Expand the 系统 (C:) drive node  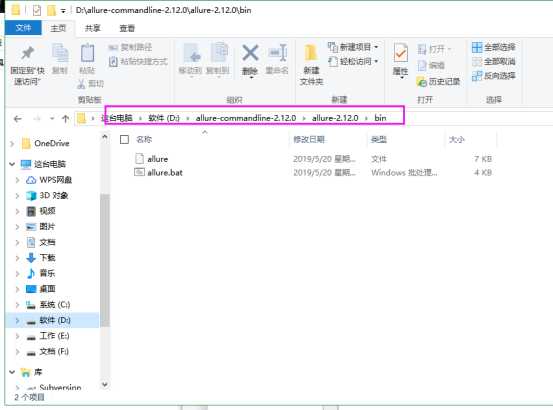17,305
